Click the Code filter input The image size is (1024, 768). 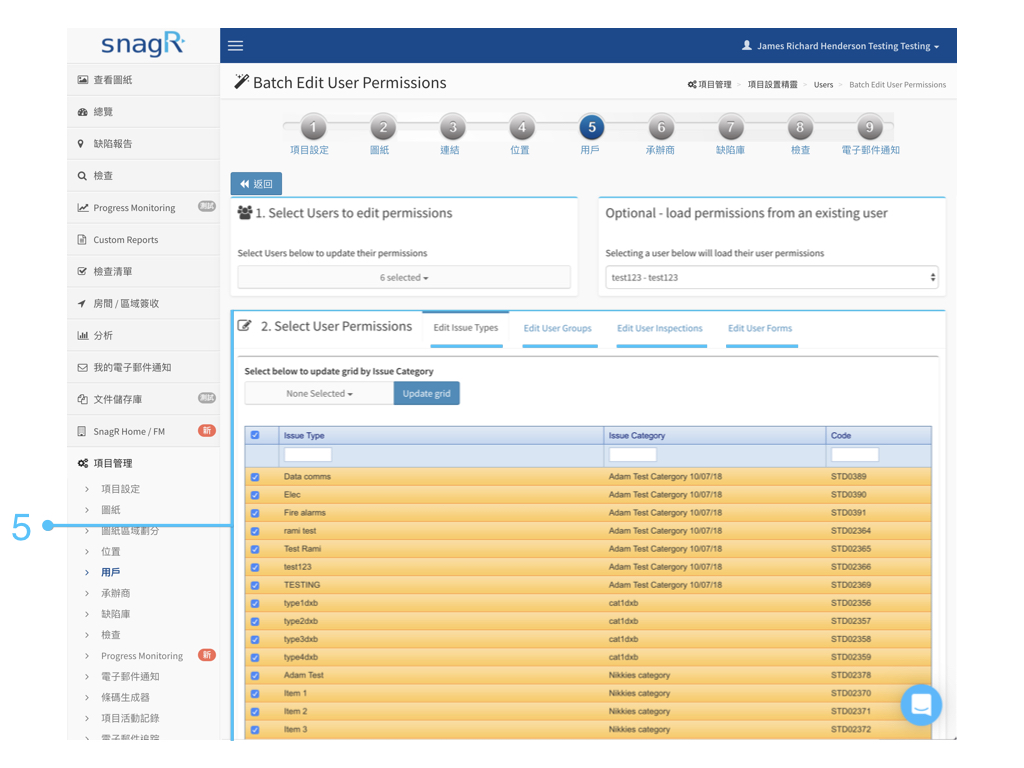coord(854,455)
